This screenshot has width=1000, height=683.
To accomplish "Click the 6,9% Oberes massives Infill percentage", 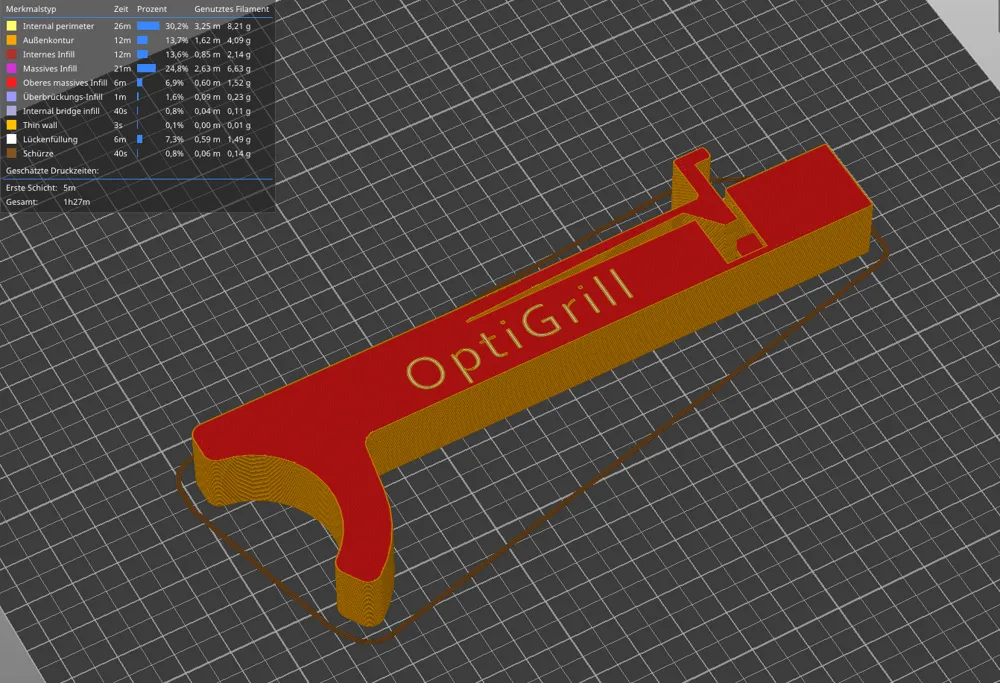I will (174, 83).
